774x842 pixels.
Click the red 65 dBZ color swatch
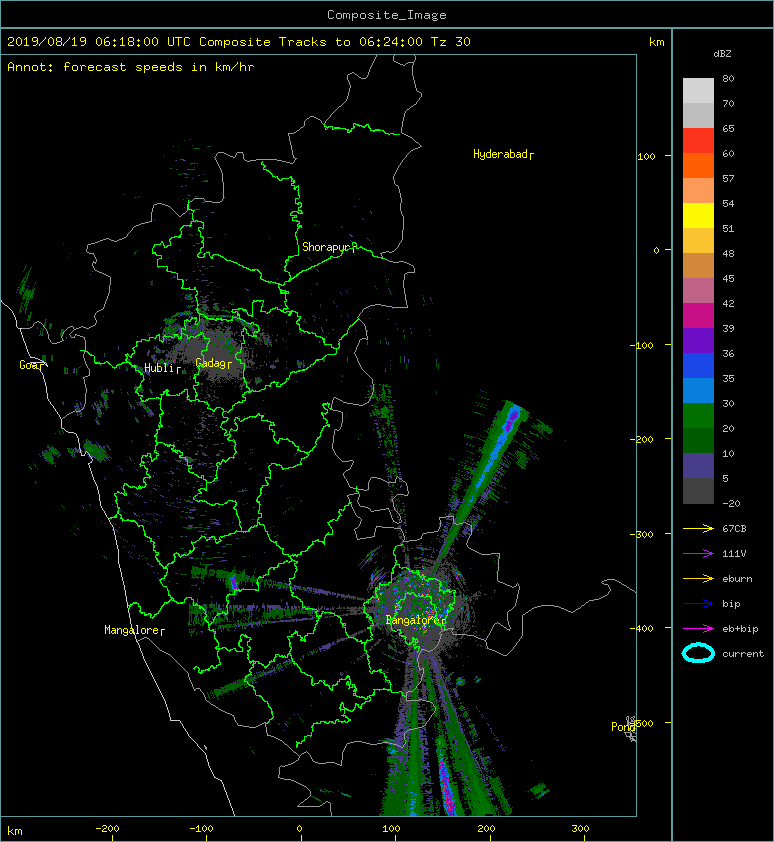point(698,141)
